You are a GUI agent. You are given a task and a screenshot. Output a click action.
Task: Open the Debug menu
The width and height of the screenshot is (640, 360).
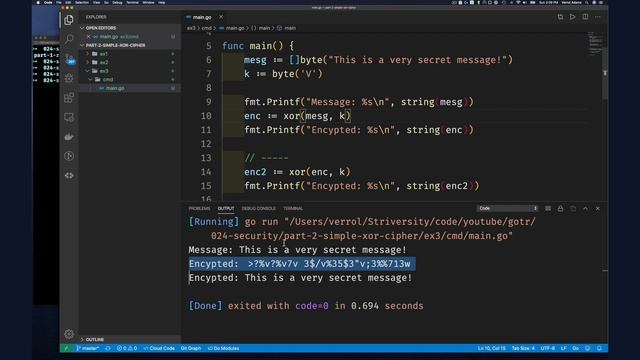117,2
